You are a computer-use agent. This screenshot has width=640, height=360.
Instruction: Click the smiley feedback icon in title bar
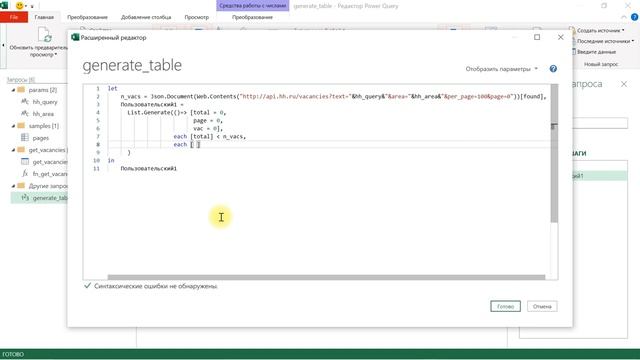click(x=19, y=6)
